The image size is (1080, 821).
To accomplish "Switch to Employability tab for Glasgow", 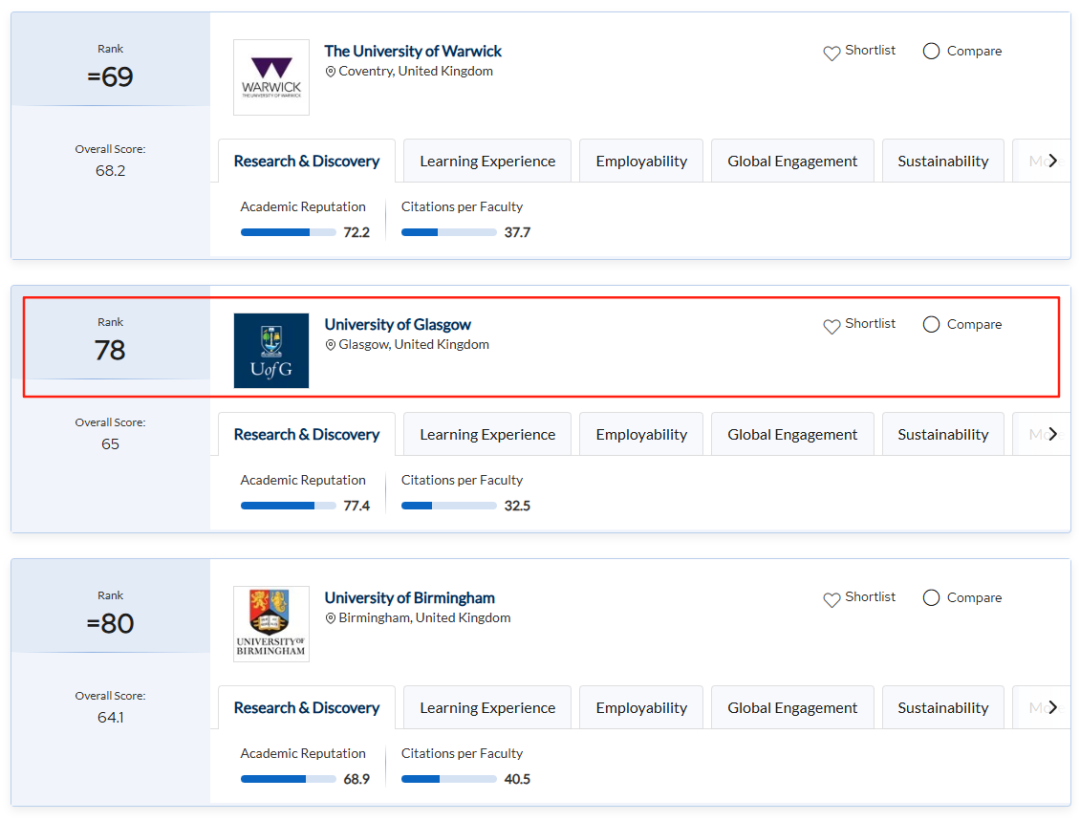I will pyautogui.click(x=641, y=435).
